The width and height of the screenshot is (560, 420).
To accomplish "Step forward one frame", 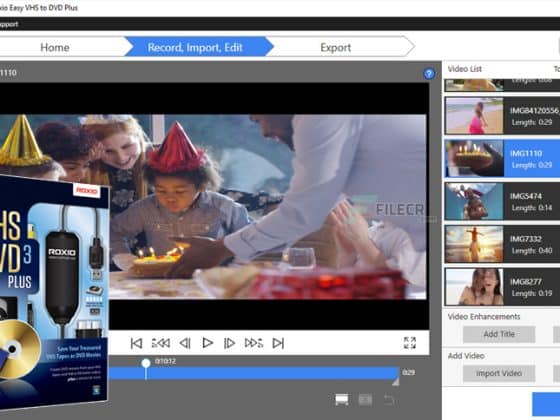I will [x=229, y=343].
